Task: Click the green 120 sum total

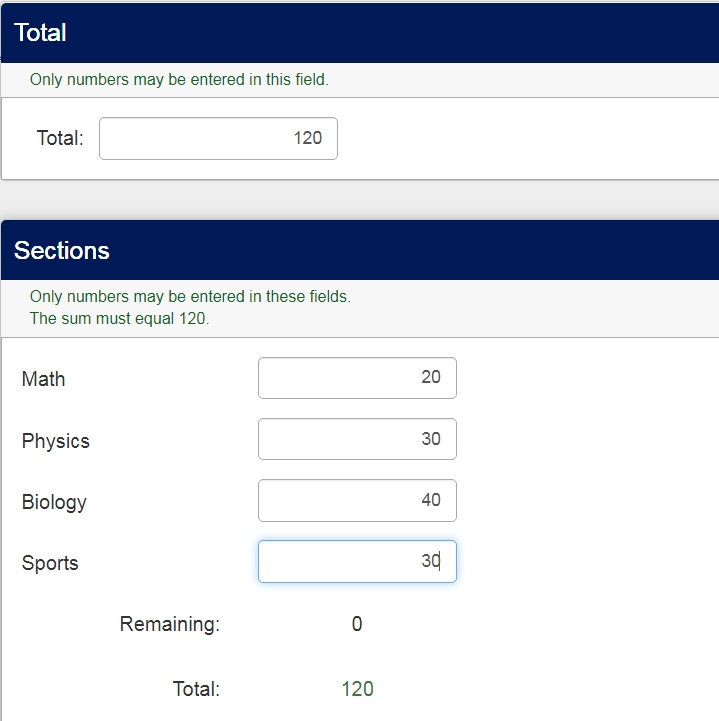Action: [357, 688]
